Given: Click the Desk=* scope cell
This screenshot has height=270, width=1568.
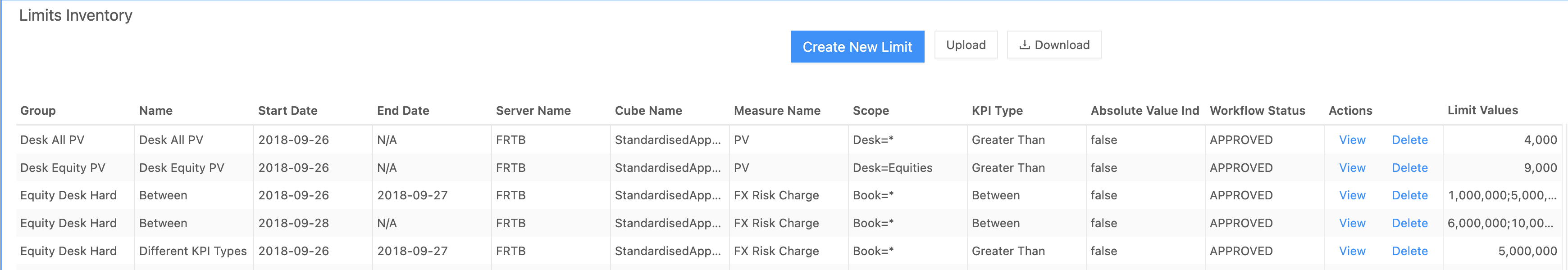Looking at the screenshot, I should (907, 140).
